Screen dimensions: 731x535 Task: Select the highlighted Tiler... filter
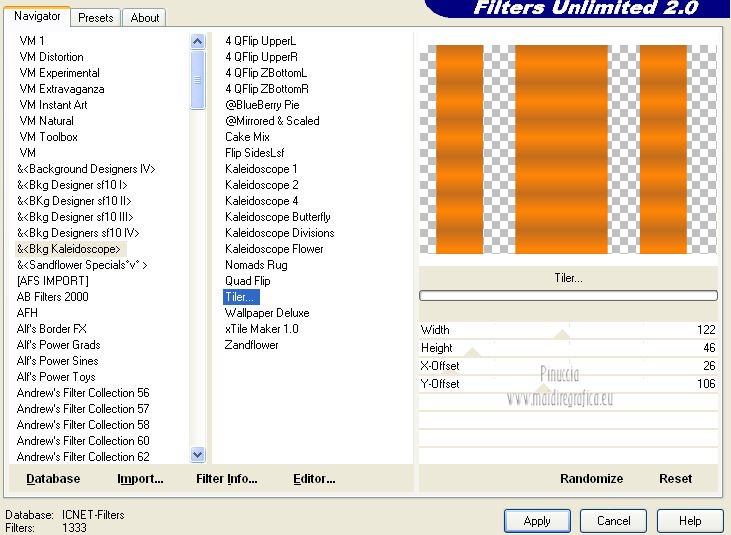coord(241,297)
